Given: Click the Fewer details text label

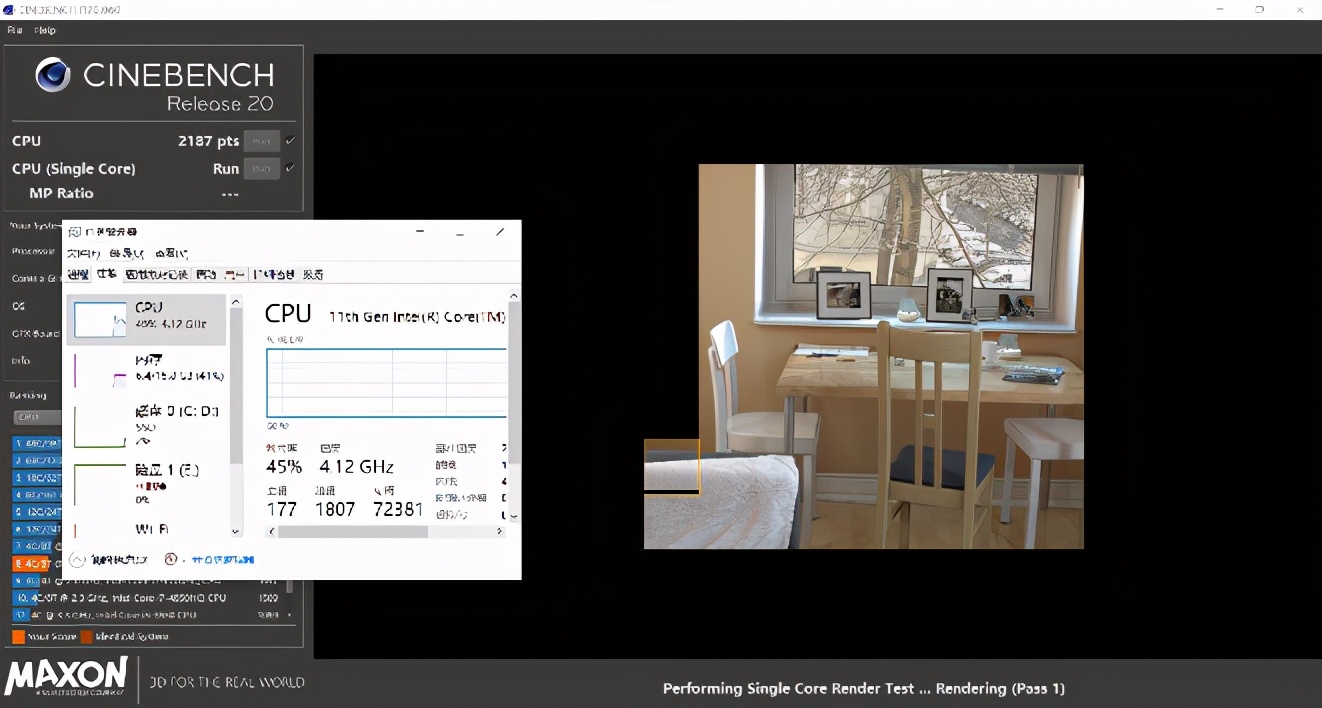Looking at the screenshot, I should pyautogui.click(x=119, y=560).
